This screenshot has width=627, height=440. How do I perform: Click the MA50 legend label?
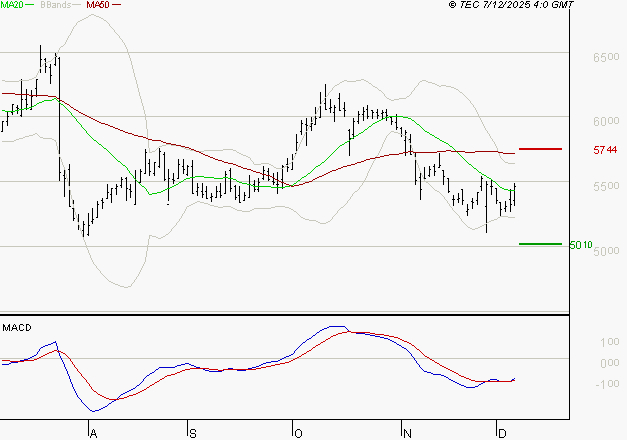[98, 5]
